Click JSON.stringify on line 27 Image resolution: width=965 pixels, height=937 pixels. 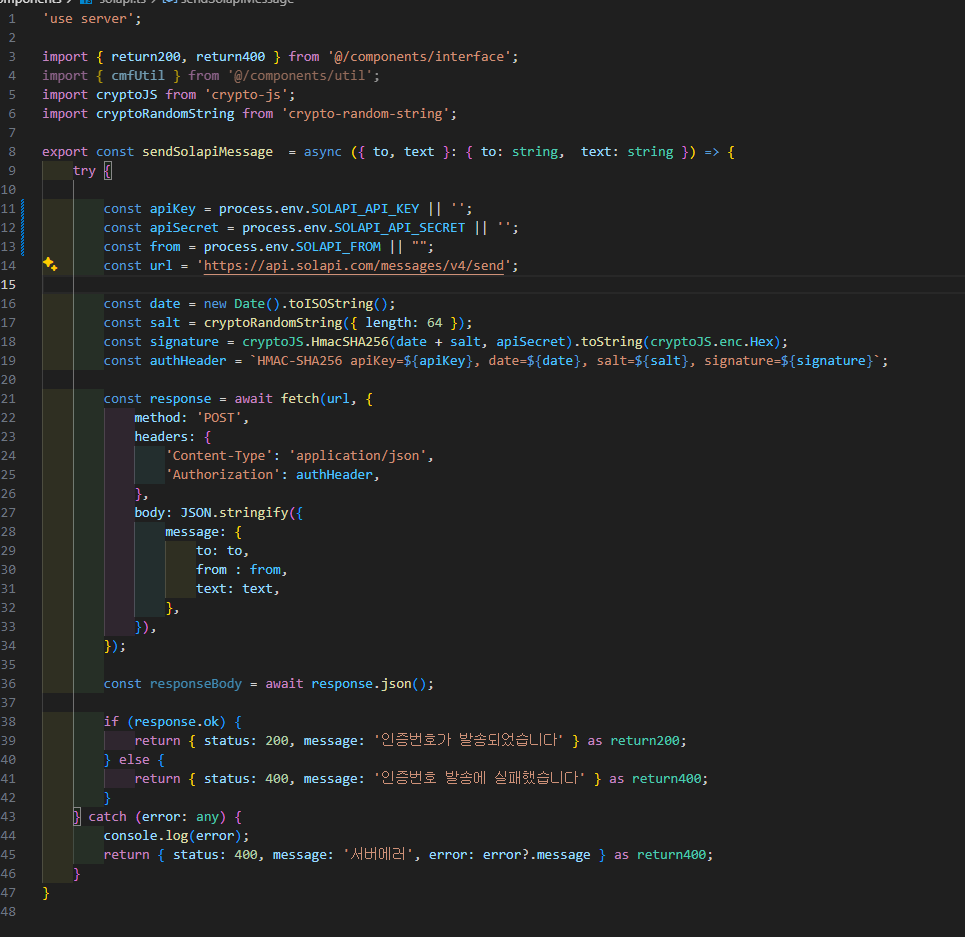click(x=234, y=513)
